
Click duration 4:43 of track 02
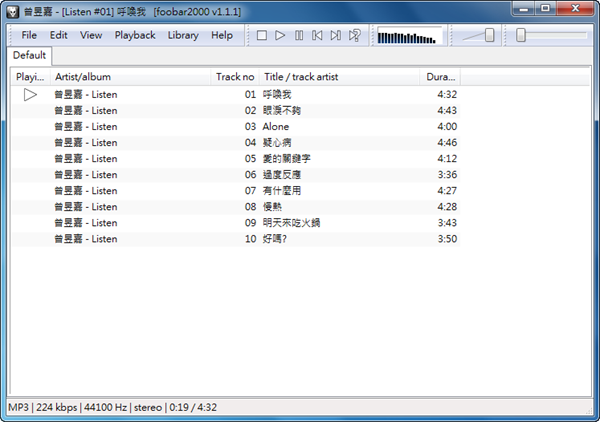[x=447, y=111]
